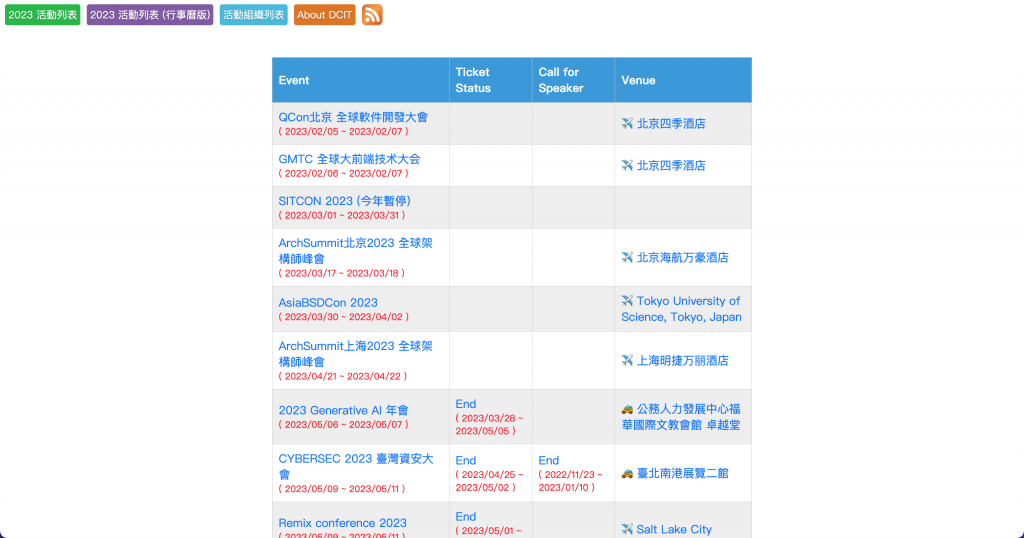Click the Event column header
1024x538 pixels.
click(x=360, y=80)
